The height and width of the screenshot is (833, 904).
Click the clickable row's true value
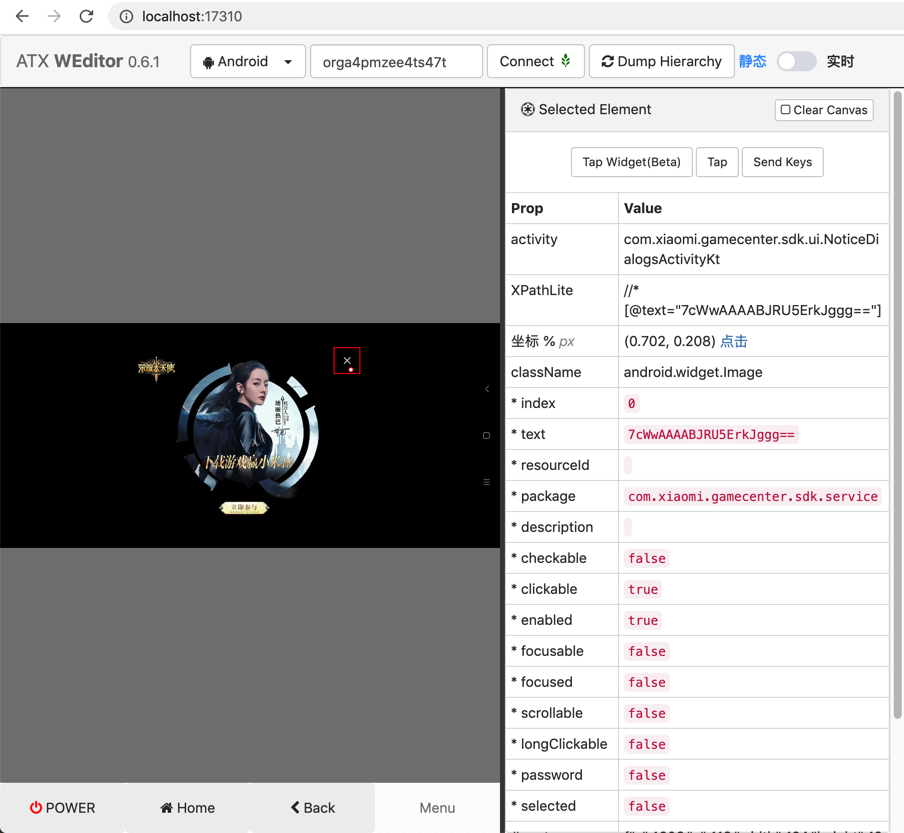tap(643, 589)
